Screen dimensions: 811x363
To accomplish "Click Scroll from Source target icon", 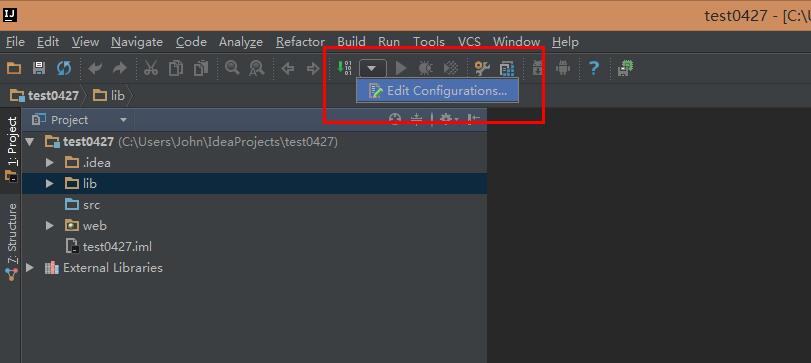I will click(x=395, y=119).
